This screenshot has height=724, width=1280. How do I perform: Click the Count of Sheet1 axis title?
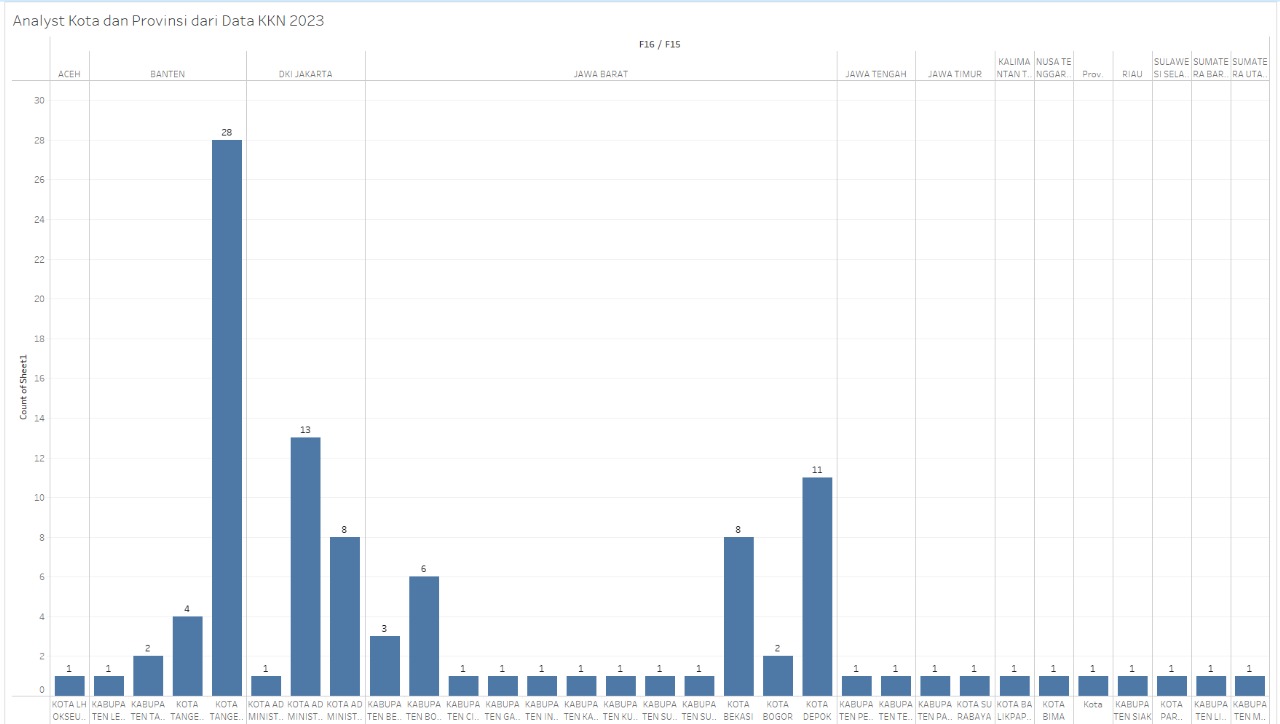pos(23,387)
